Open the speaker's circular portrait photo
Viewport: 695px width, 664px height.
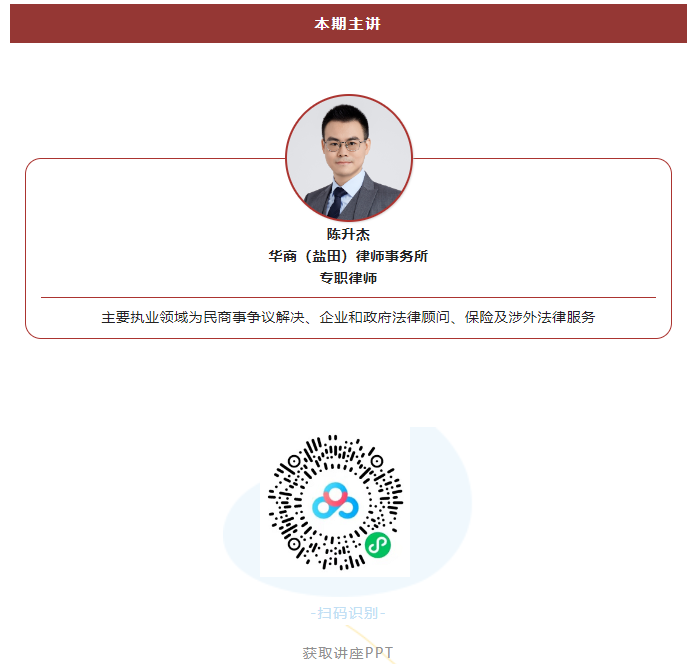tap(349, 158)
